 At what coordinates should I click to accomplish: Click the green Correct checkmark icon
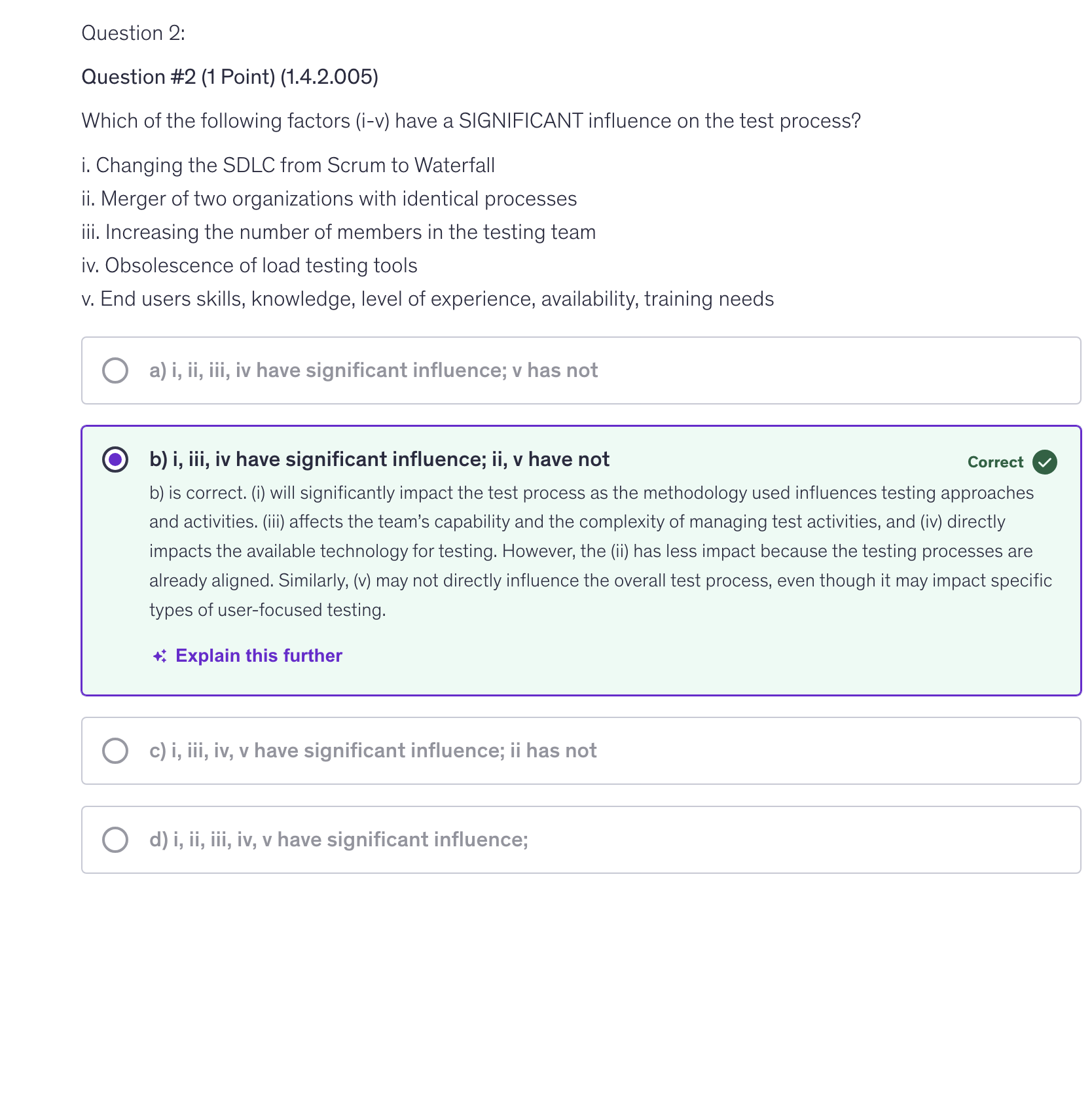pos(1044,462)
